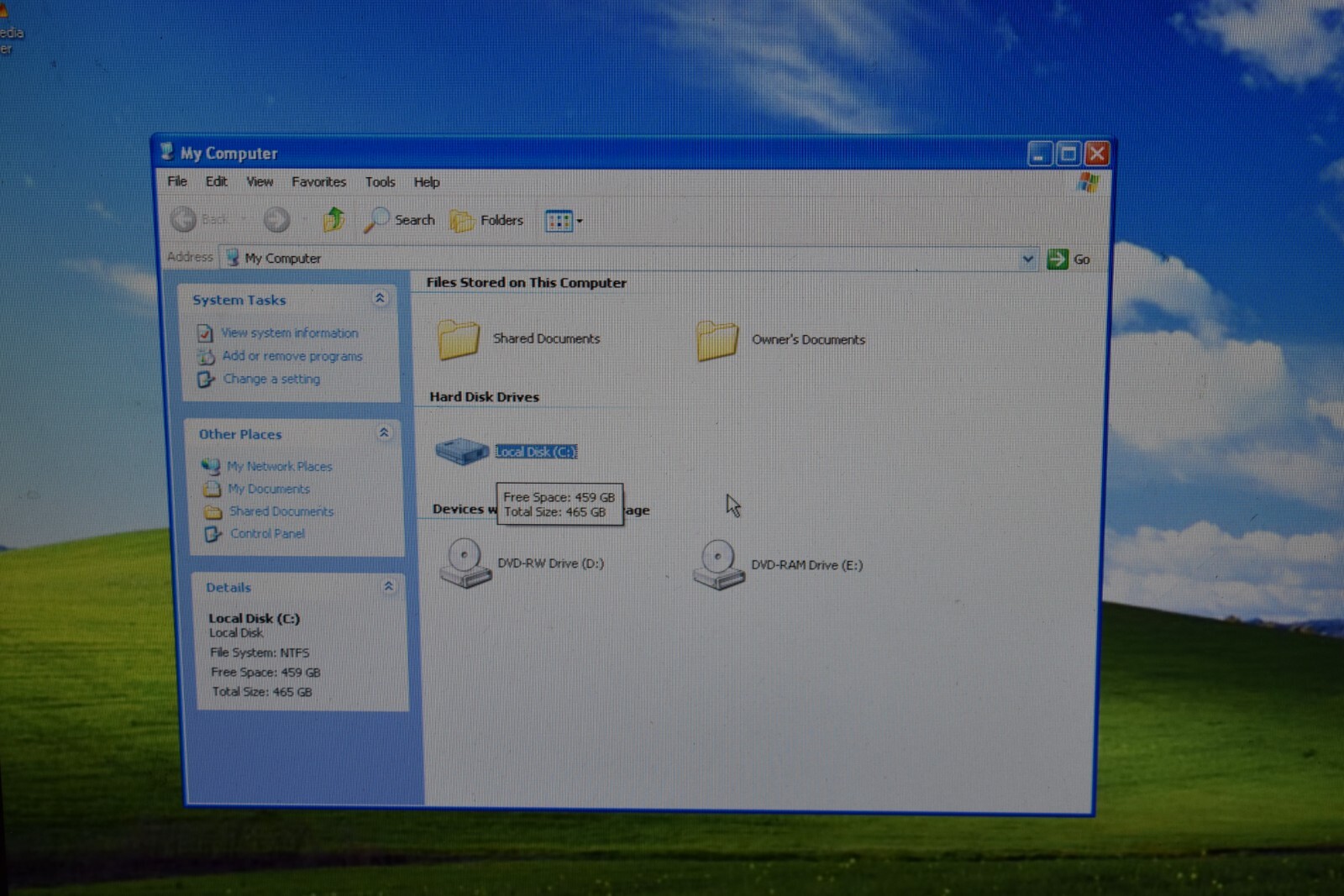Click the View system information icon
This screenshot has height=896, width=1344.
tap(205, 333)
